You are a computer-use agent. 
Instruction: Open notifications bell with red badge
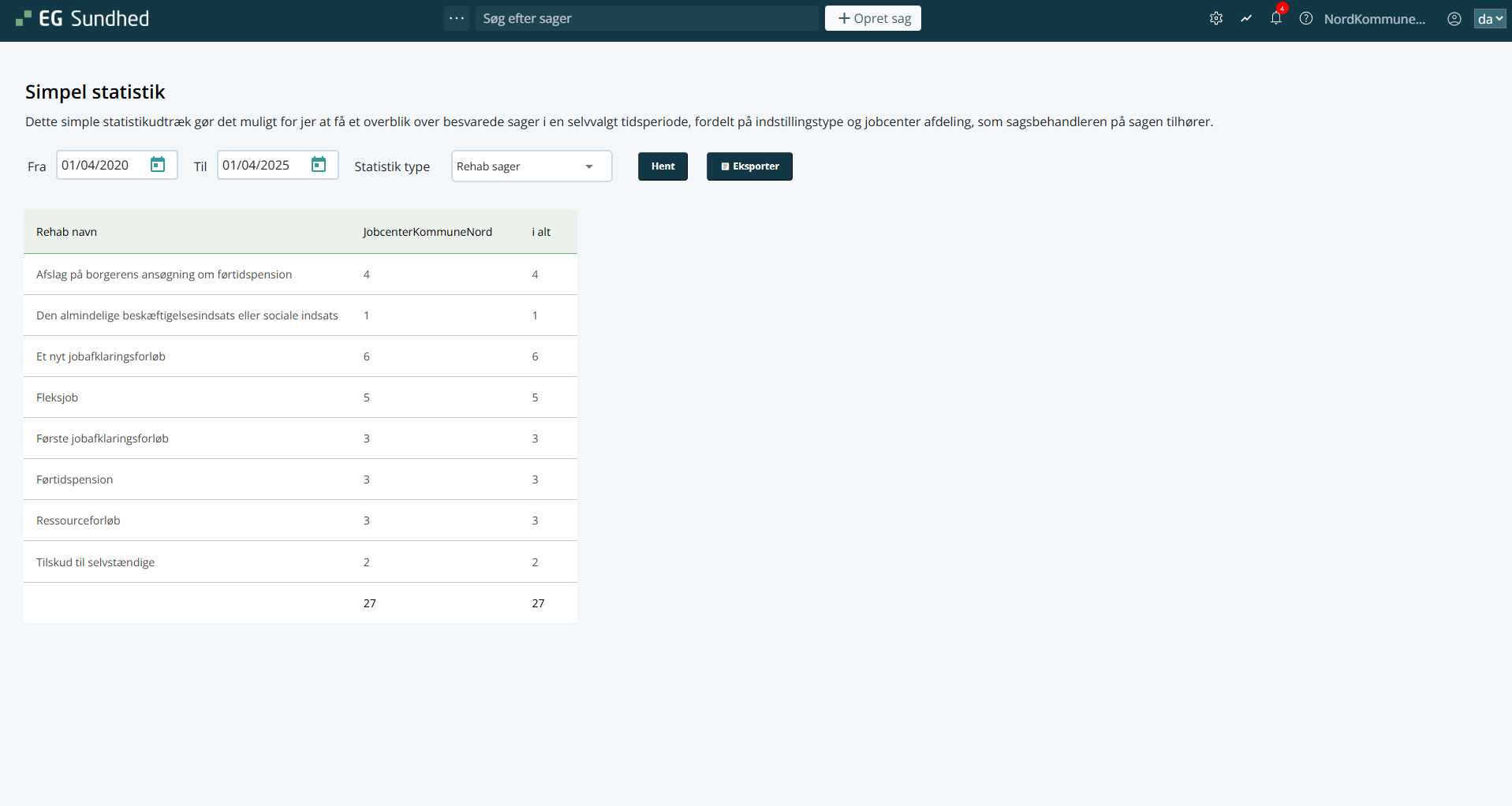(1276, 18)
